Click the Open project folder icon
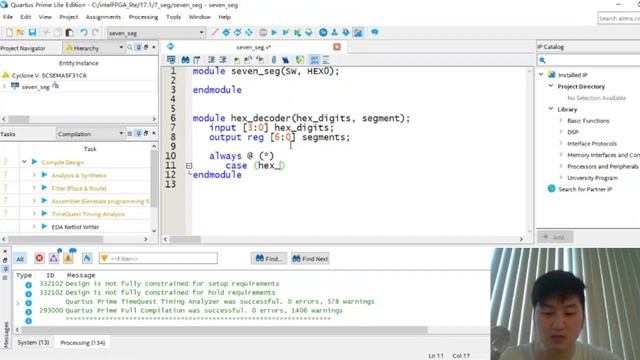Viewport: 640px width, 360px height. click(x=20, y=33)
